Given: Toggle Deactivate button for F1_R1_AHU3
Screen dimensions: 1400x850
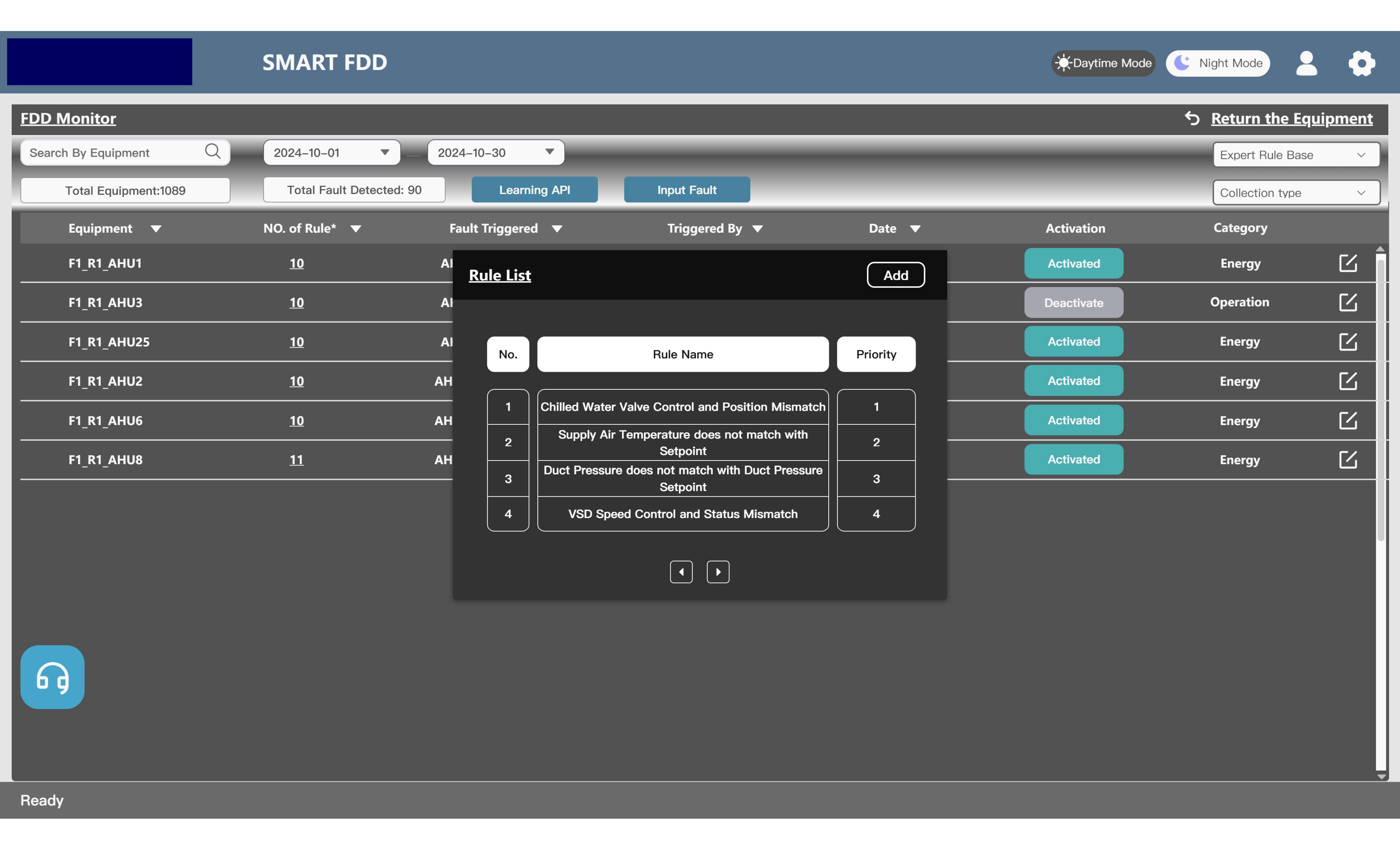Looking at the screenshot, I should tap(1073, 303).
